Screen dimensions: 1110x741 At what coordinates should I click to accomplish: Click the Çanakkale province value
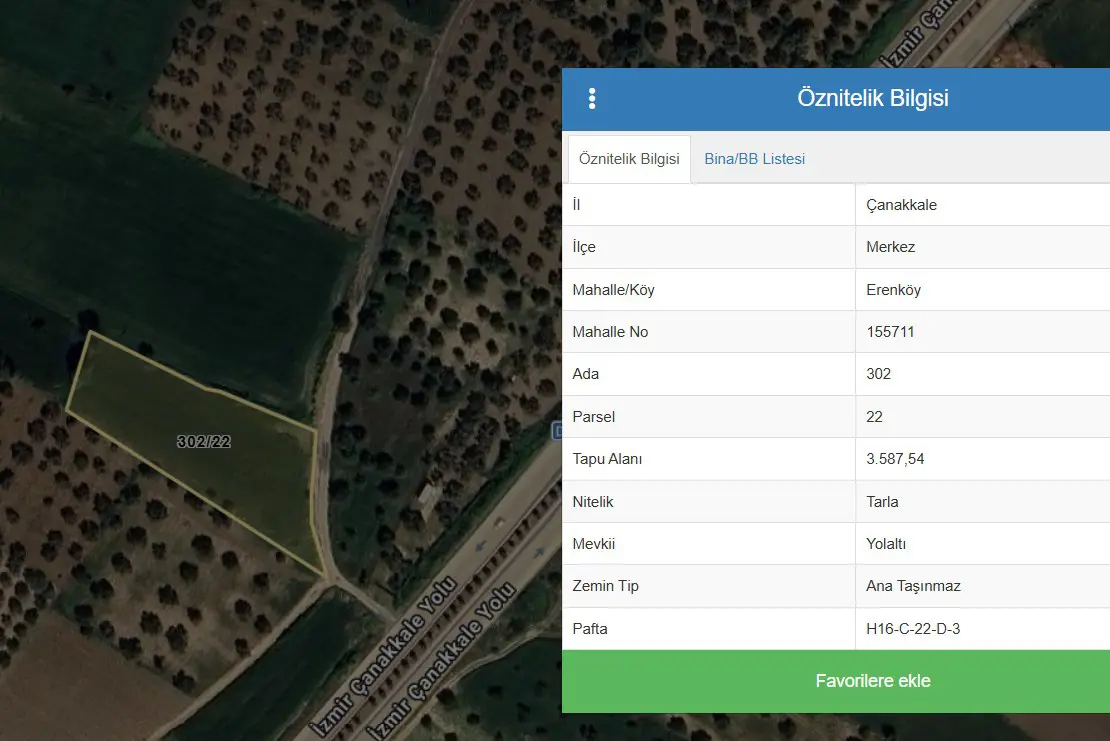coord(901,205)
